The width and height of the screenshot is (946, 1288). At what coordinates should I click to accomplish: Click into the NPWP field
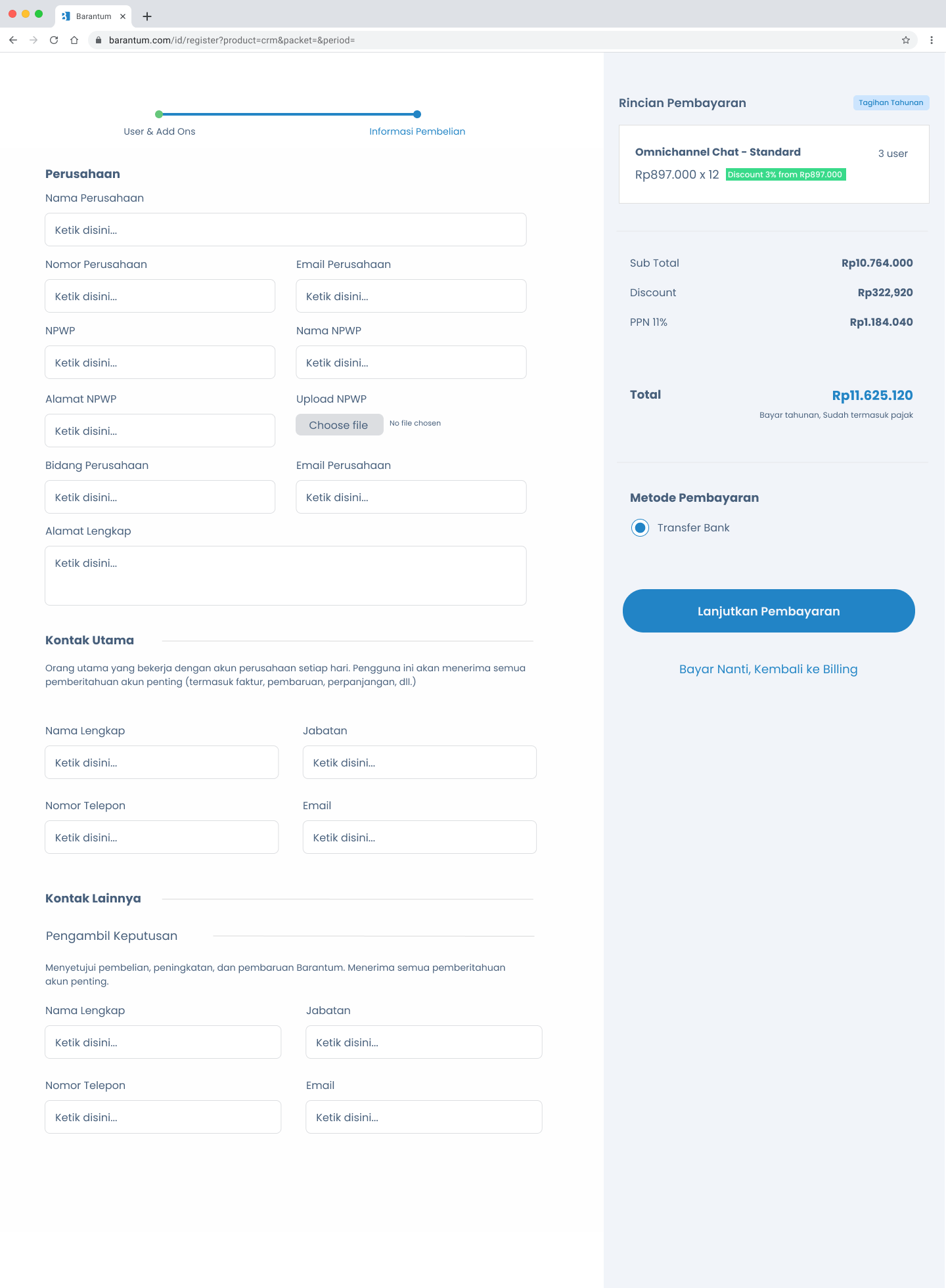click(160, 363)
